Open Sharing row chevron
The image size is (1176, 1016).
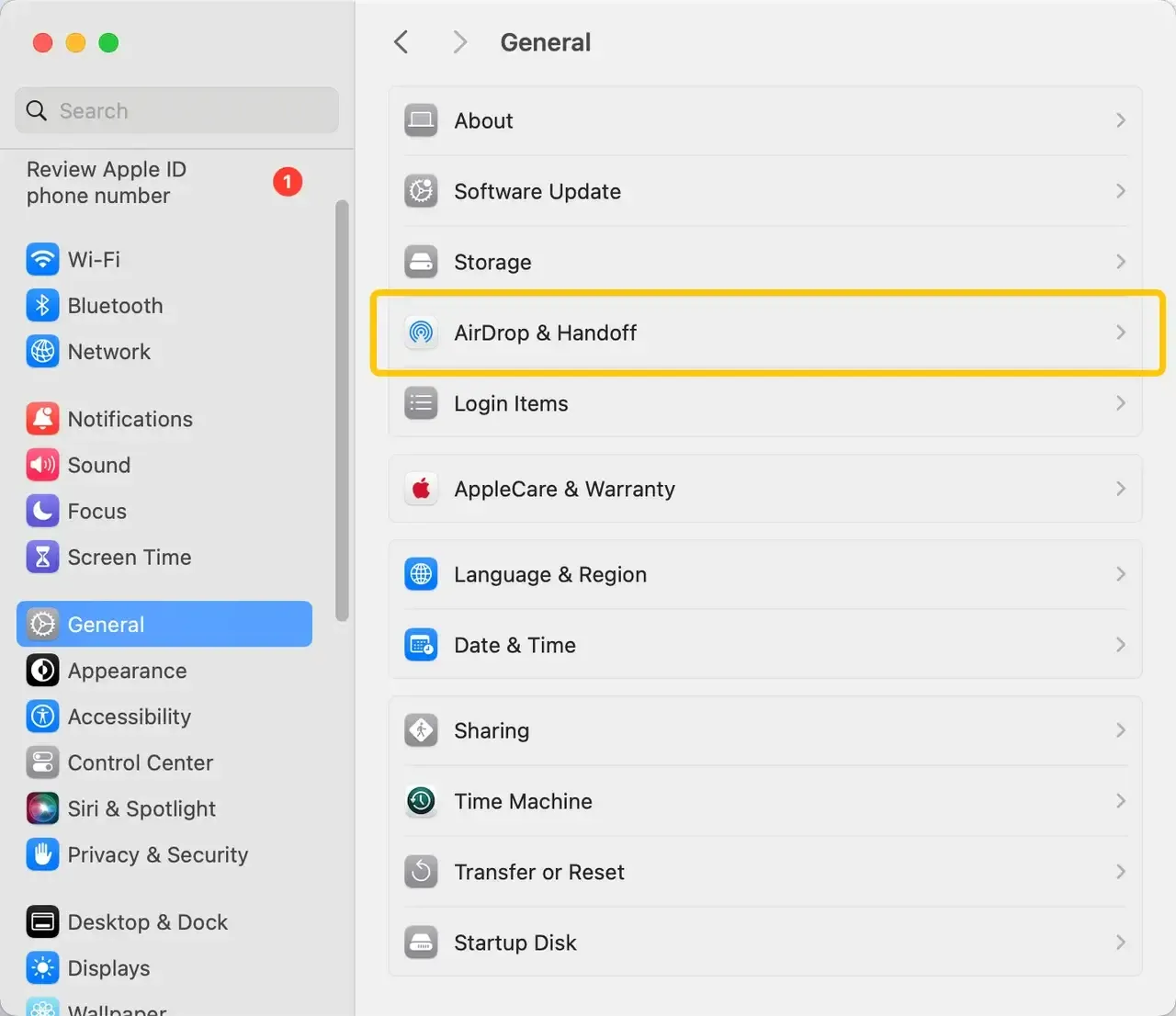tap(1121, 730)
